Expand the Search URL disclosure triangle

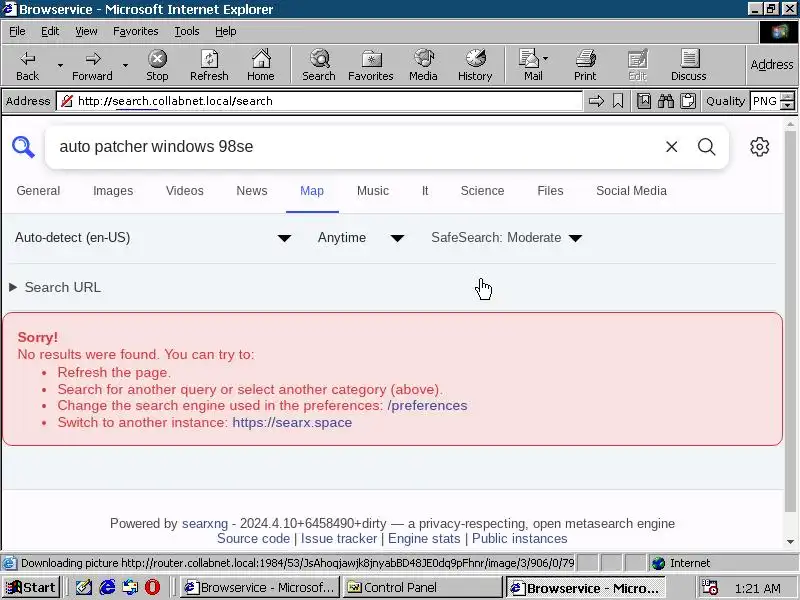[x=13, y=287]
